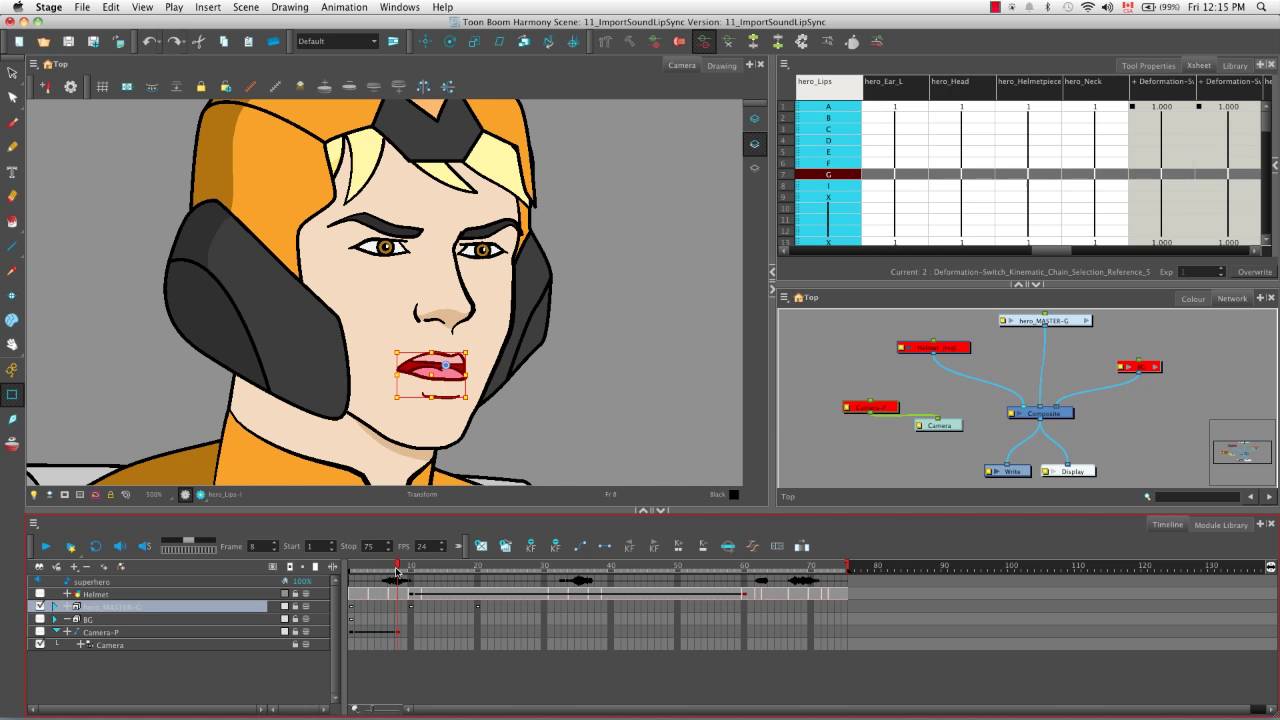Click the Open scene folder icon
Screen dimensions: 1280x720
coord(44,41)
